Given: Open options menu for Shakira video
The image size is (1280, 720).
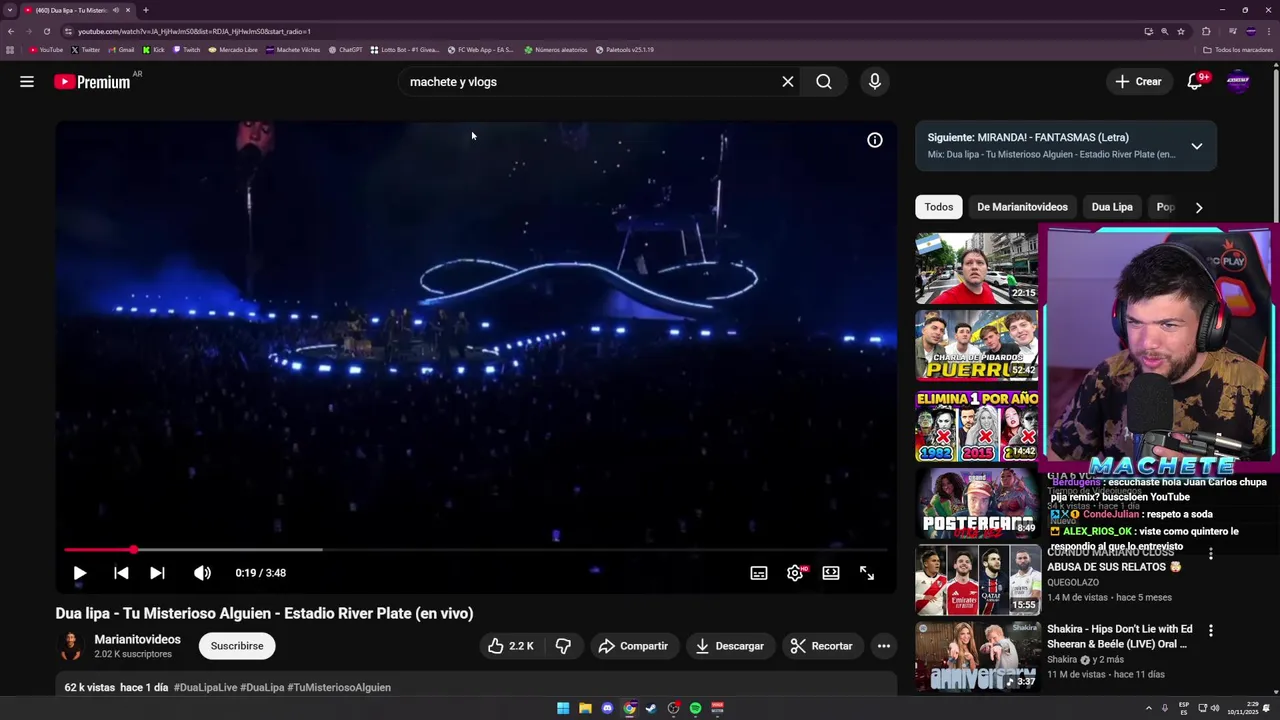Looking at the screenshot, I should (1210, 631).
